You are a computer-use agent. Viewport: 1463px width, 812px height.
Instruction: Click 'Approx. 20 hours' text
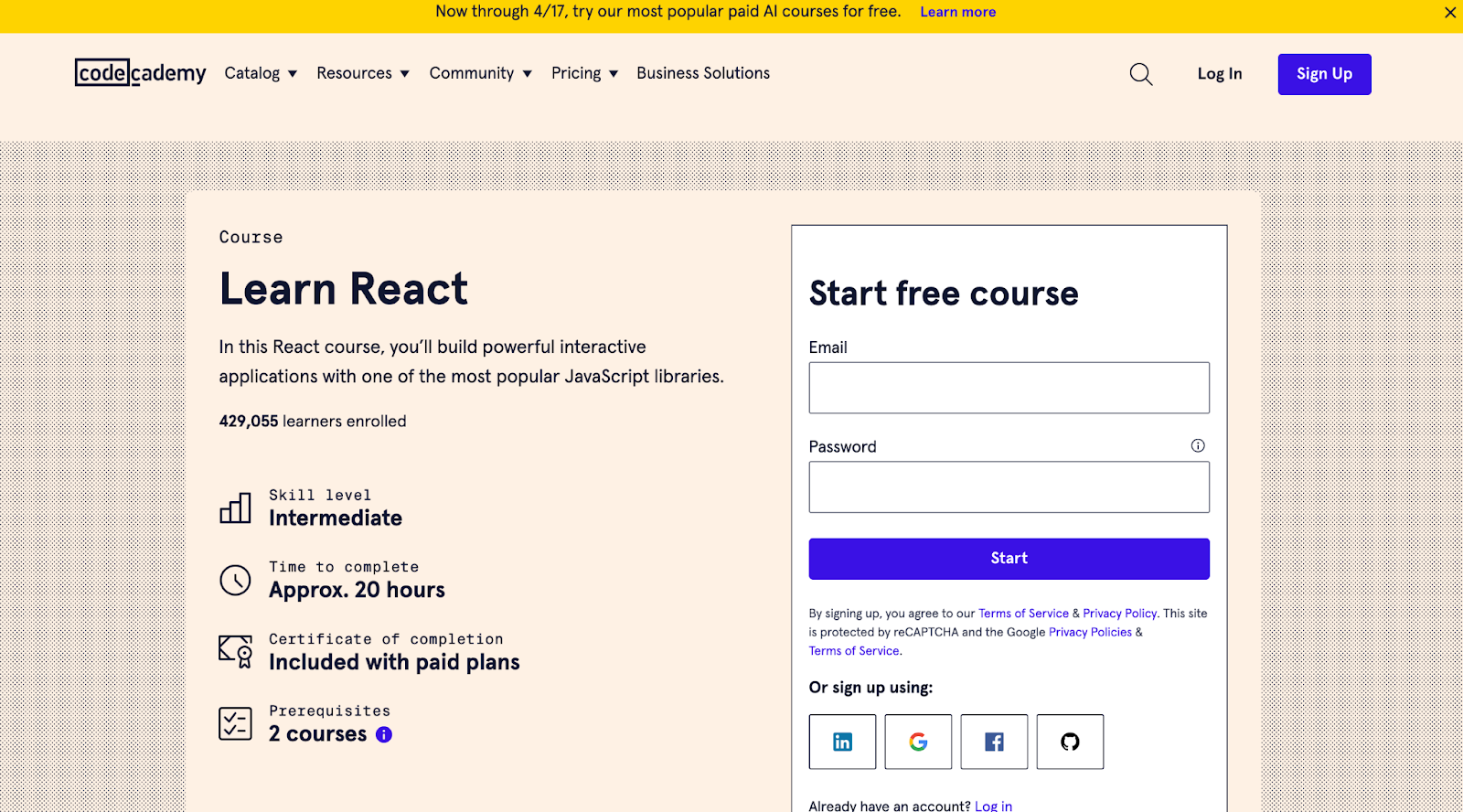tap(357, 591)
